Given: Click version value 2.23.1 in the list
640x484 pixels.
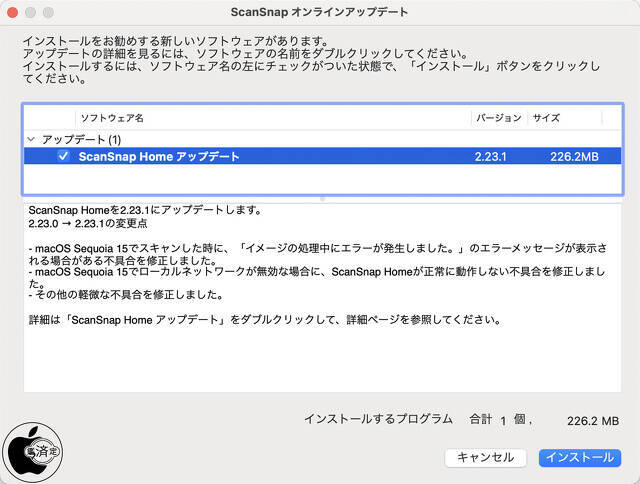Looking at the screenshot, I should (x=490, y=157).
